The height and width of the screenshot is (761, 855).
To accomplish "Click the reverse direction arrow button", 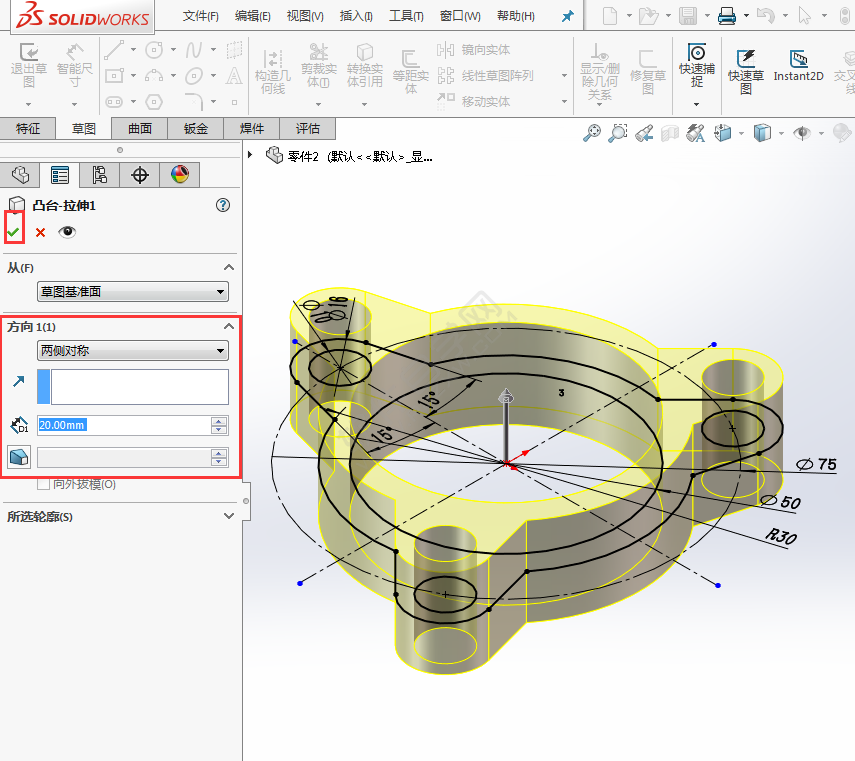I will tap(19, 381).
